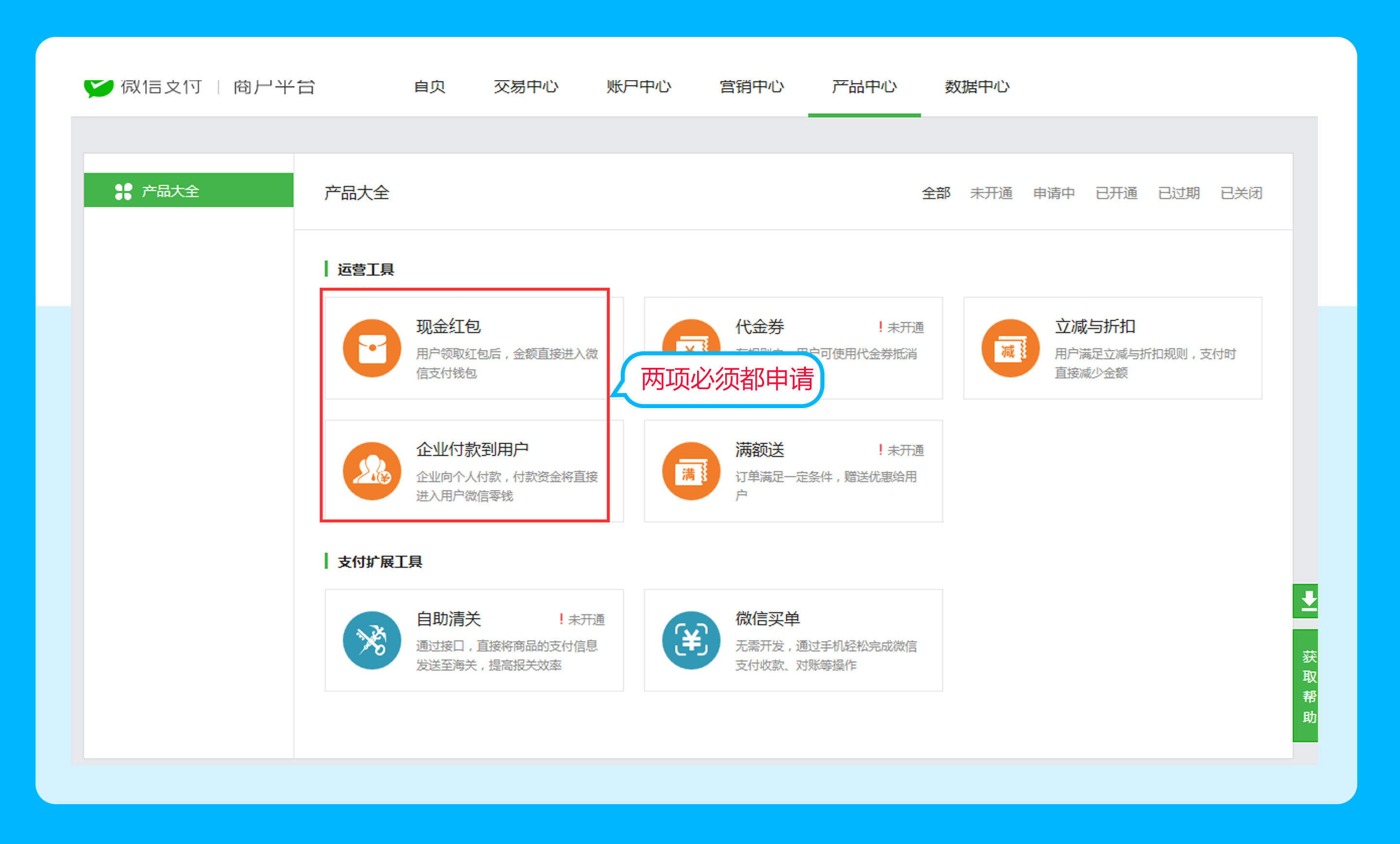This screenshot has width=1400, height=844.
Task: Click the 企业付款到用户 people icon
Action: point(372,471)
